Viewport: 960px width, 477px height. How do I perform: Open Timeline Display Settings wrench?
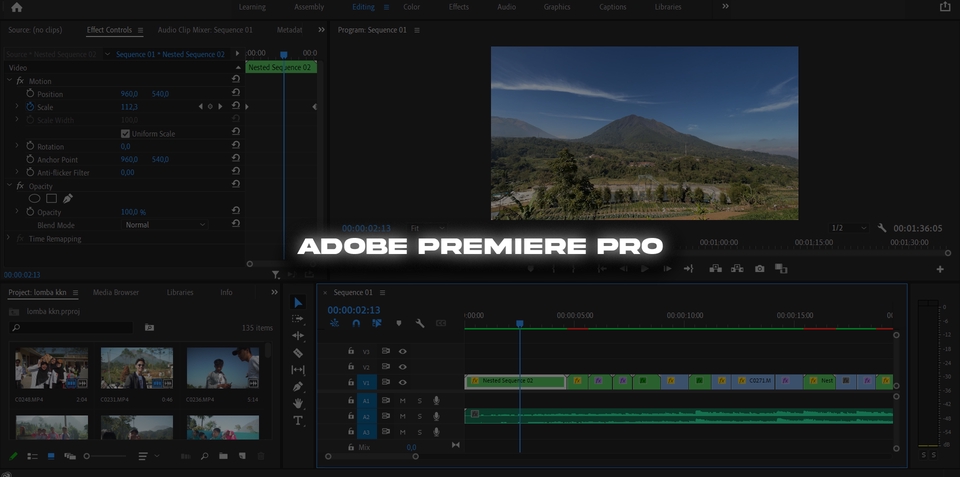[x=420, y=323]
